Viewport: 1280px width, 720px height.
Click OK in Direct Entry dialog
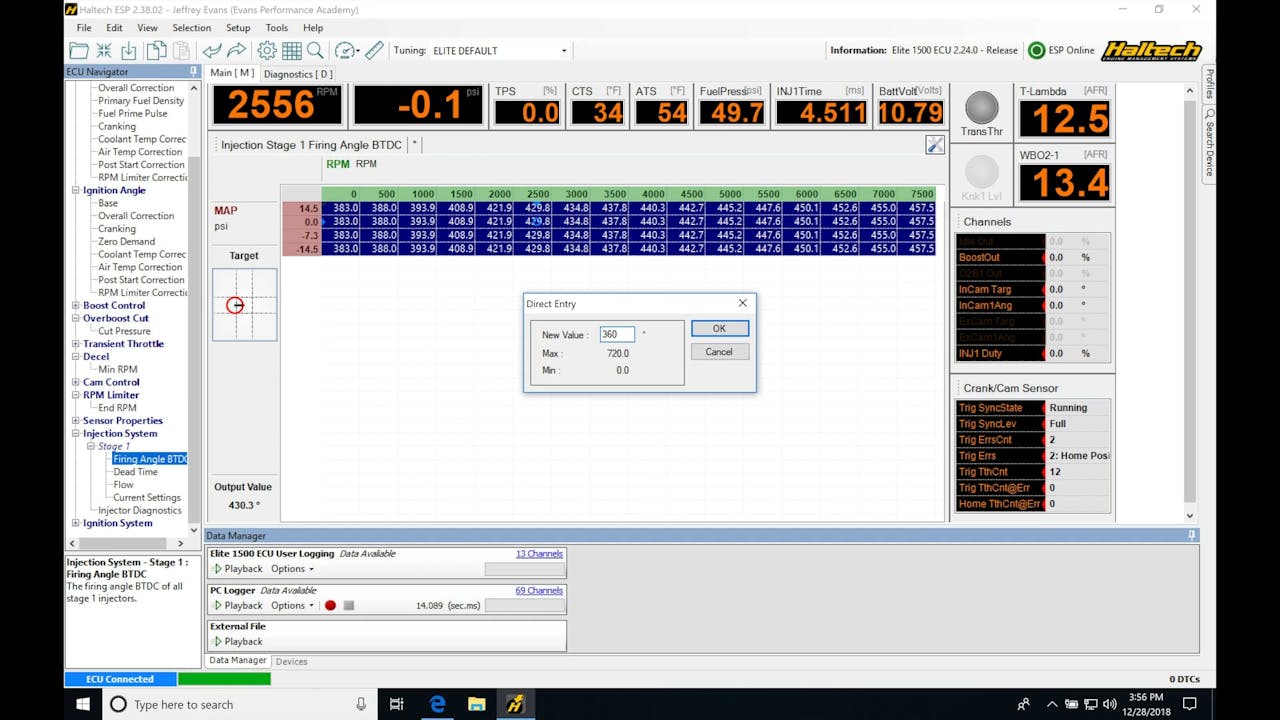719,329
